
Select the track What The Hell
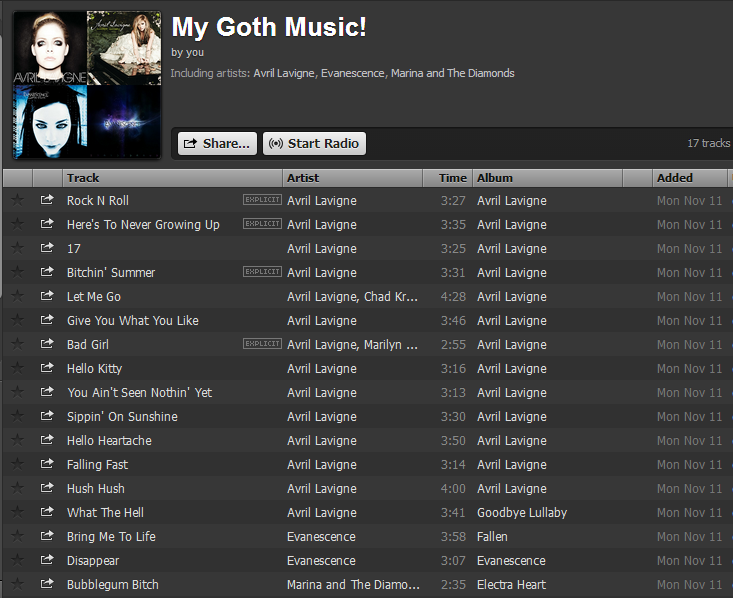tap(105, 512)
